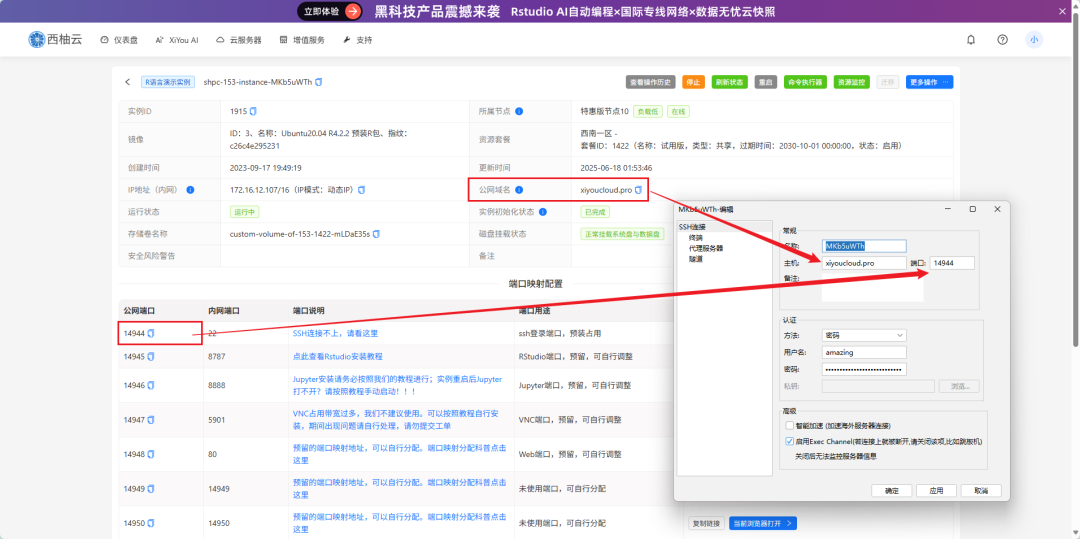This screenshot has width=1080, height=539.
Task: Click the R语言演示实例 tag
Action: 169,82
